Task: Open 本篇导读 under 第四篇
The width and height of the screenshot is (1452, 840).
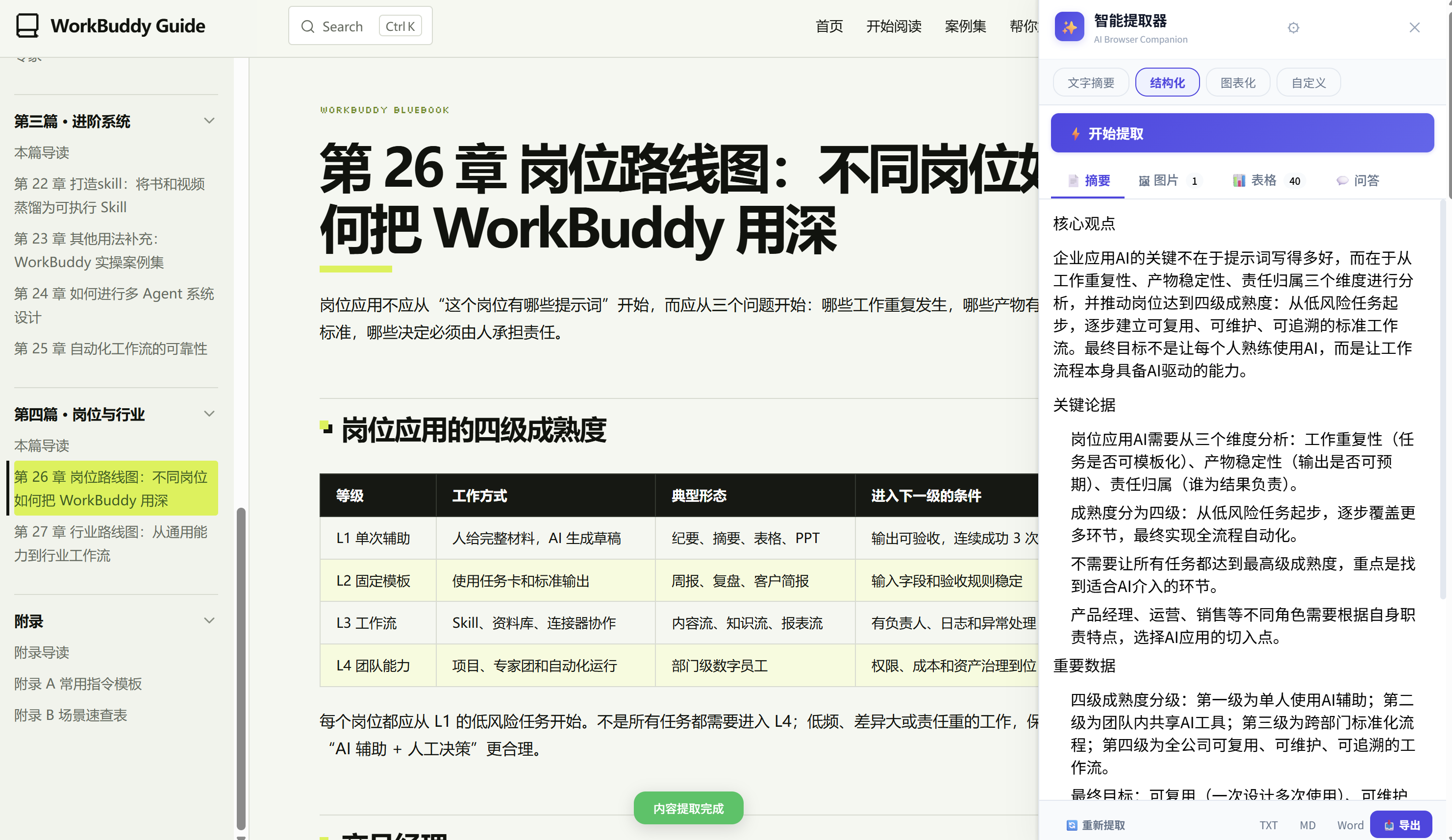Action: (42, 445)
